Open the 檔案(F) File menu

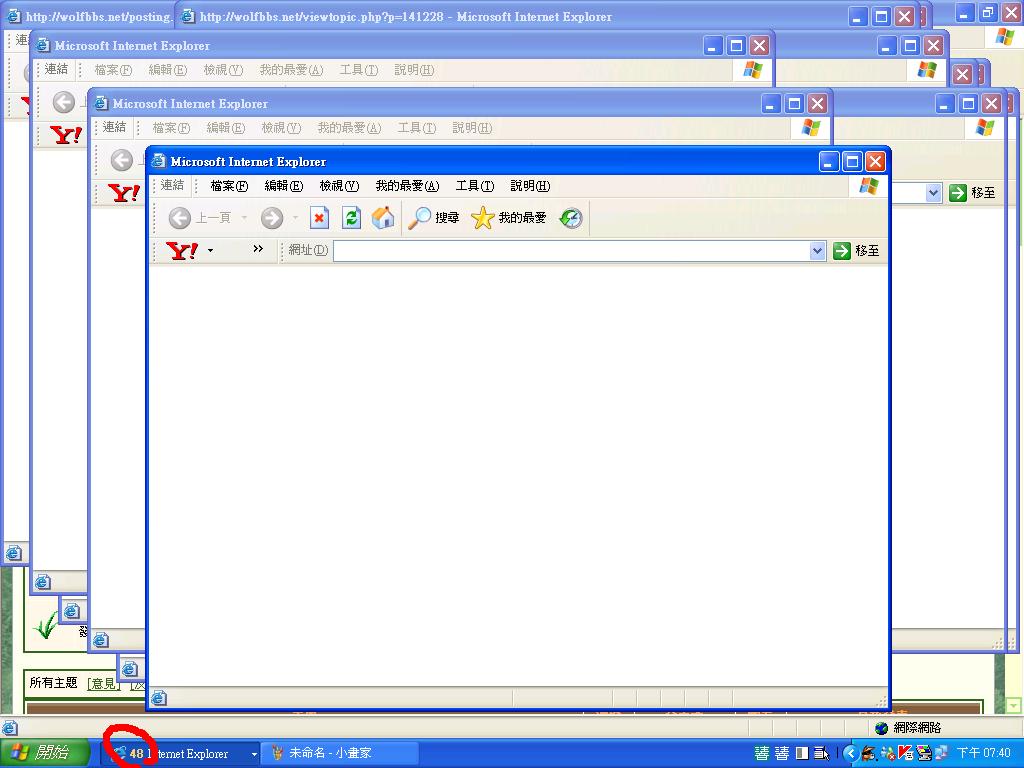click(229, 186)
